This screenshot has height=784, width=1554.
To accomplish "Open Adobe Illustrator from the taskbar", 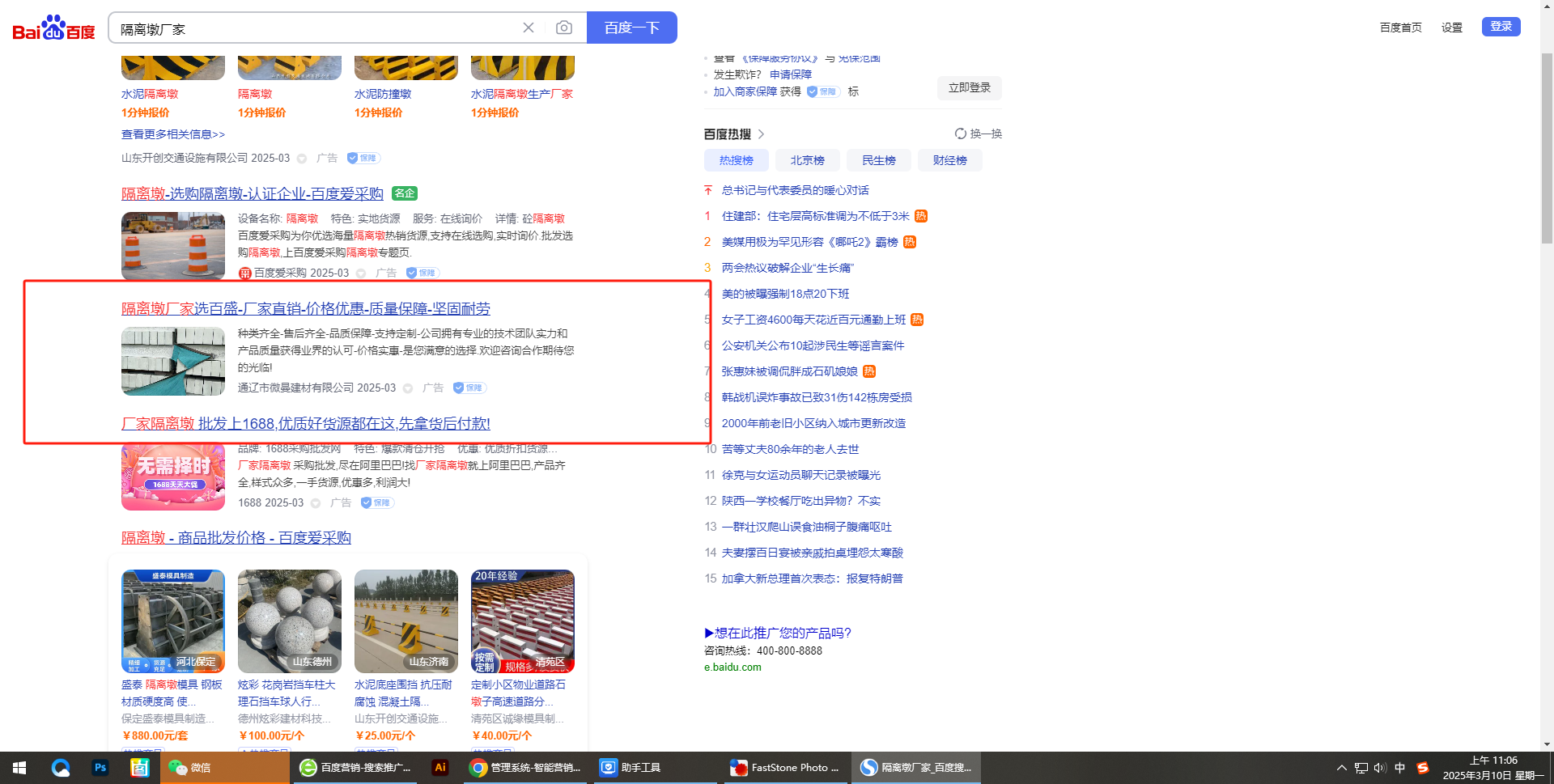I will click(440, 768).
